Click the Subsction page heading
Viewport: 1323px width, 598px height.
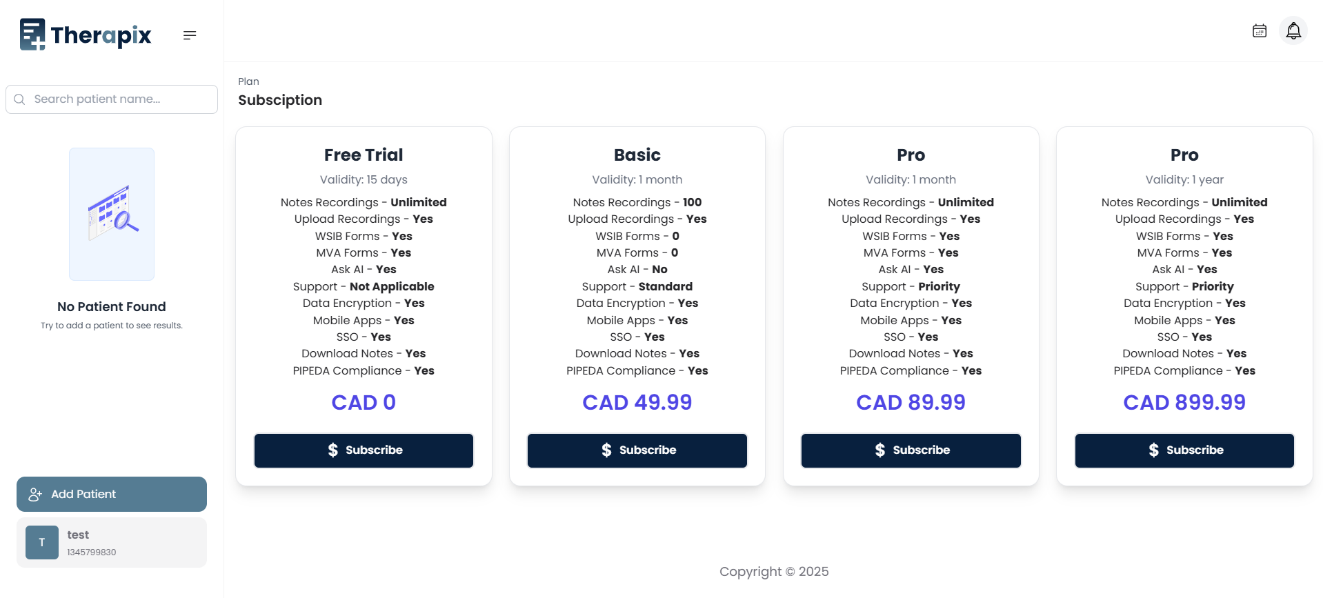280,100
